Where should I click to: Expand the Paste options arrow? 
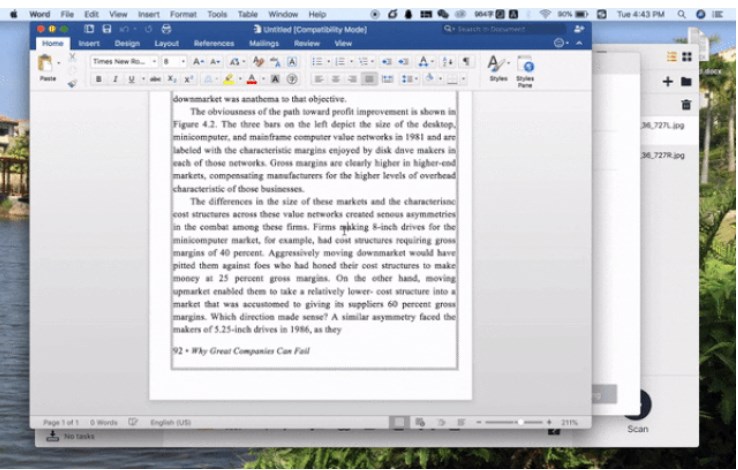click(x=59, y=62)
